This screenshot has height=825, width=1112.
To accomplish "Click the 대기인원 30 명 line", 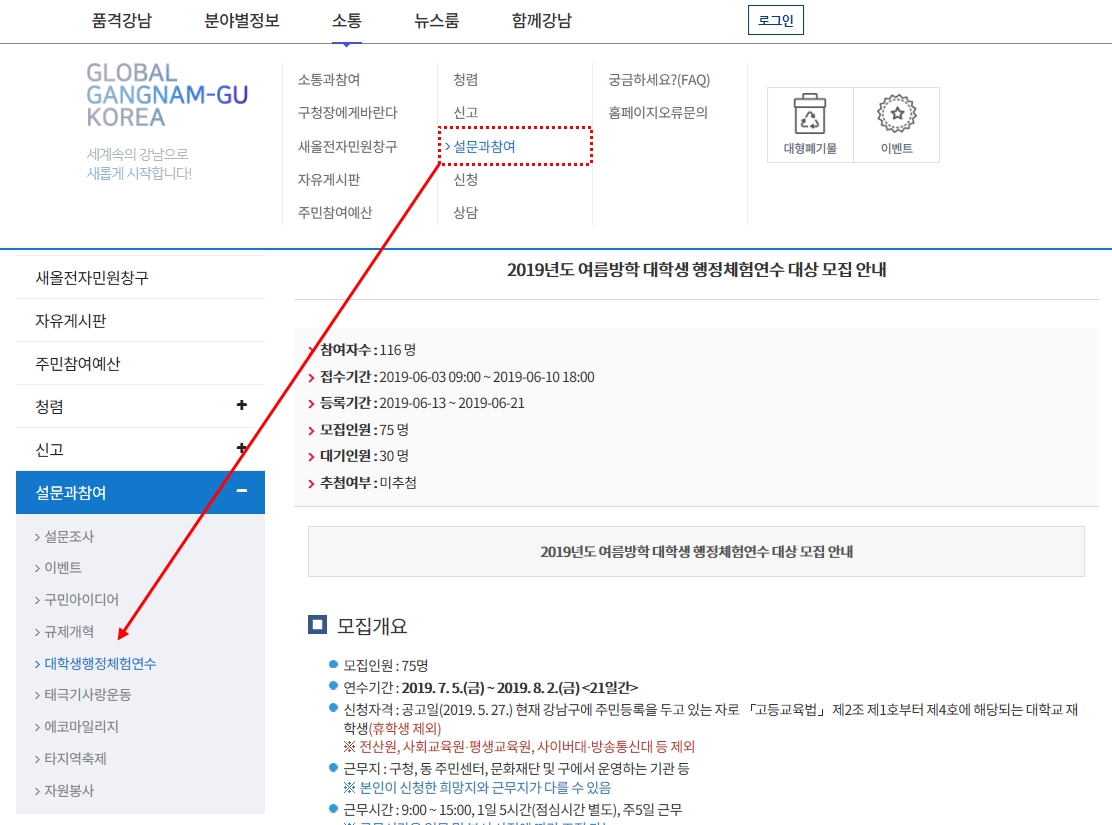I will [x=364, y=456].
